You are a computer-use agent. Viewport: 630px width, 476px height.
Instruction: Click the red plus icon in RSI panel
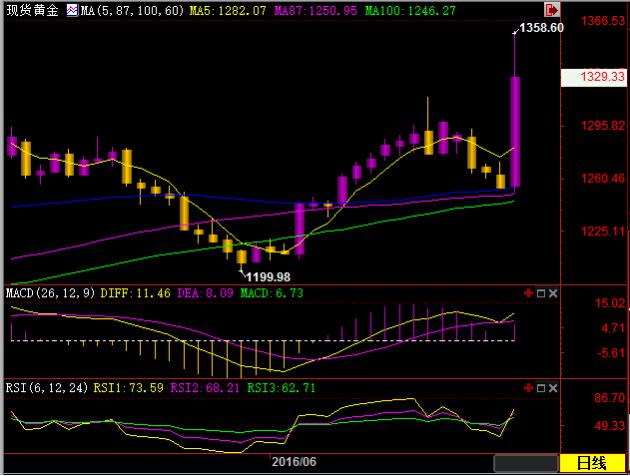[528, 388]
